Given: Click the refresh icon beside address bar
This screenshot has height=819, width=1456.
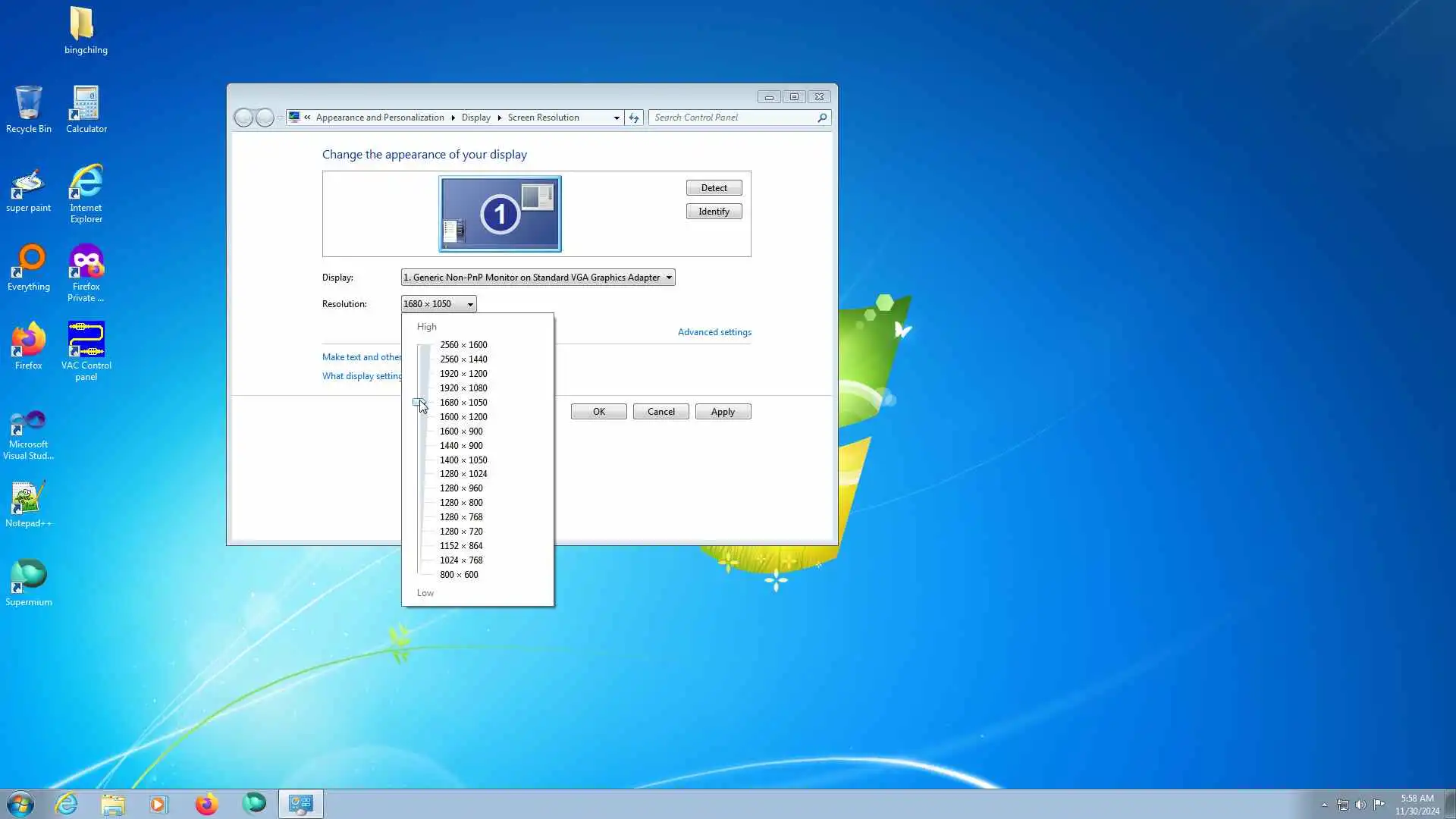Looking at the screenshot, I should (x=634, y=118).
